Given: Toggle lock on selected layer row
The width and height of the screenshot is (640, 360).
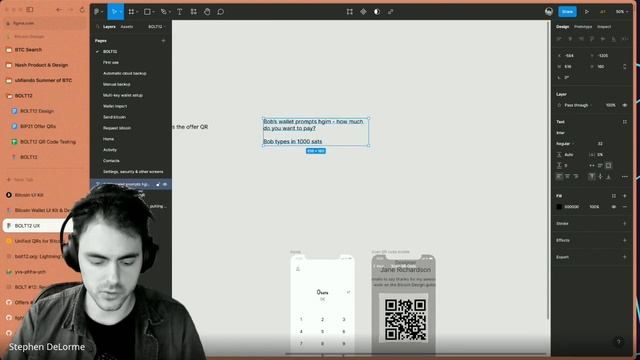Looking at the screenshot, I should pyautogui.click(x=158, y=184).
